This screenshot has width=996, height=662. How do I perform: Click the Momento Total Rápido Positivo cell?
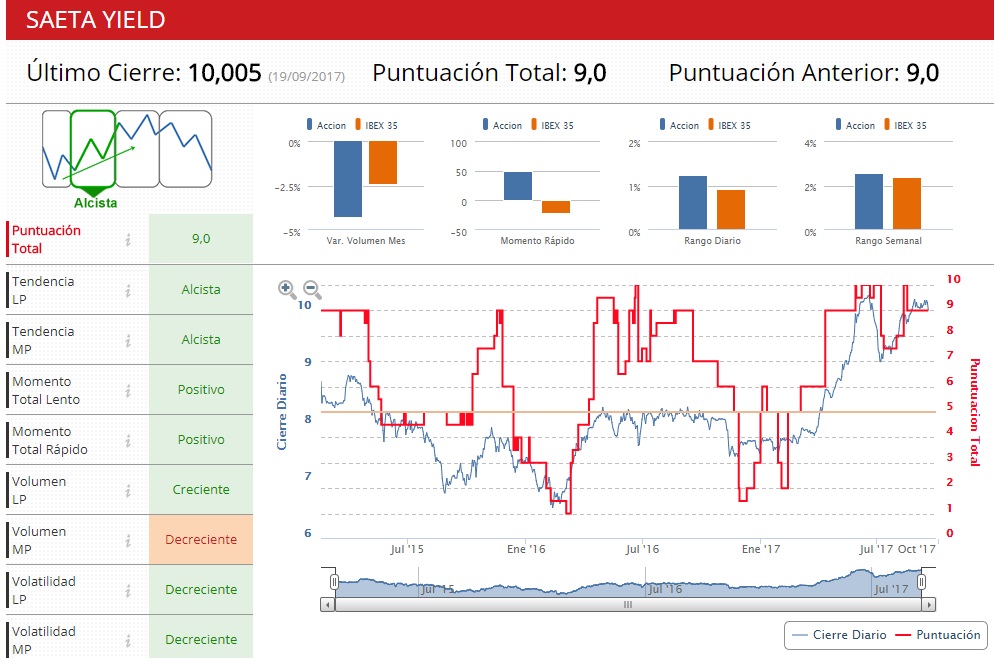point(201,440)
